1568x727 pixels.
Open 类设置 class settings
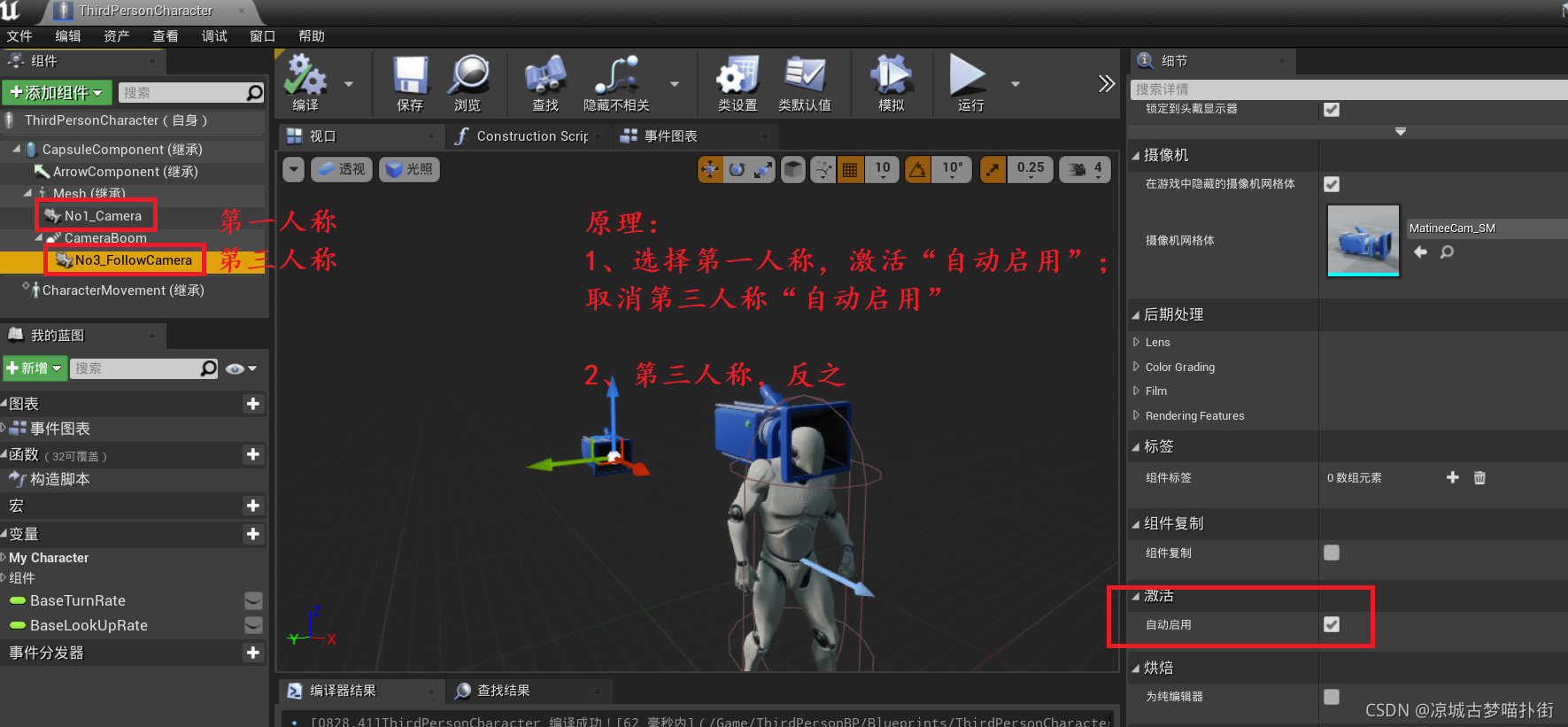738,82
